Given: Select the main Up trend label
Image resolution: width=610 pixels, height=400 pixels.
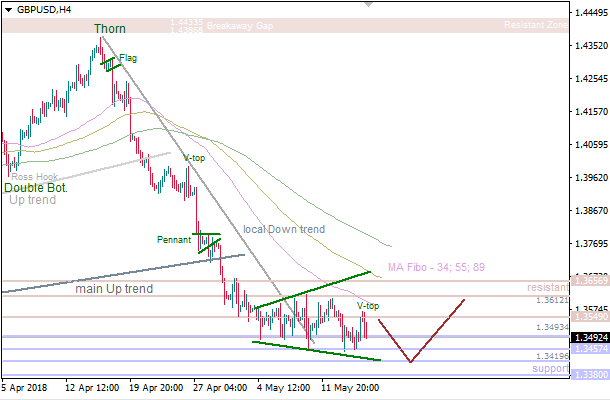Looking at the screenshot, I should point(114,289).
